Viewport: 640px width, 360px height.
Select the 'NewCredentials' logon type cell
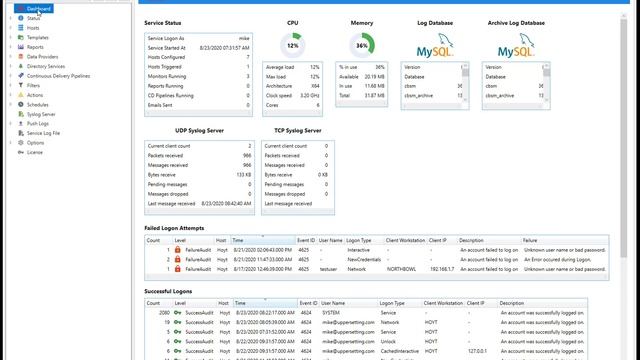(x=364, y=259)
